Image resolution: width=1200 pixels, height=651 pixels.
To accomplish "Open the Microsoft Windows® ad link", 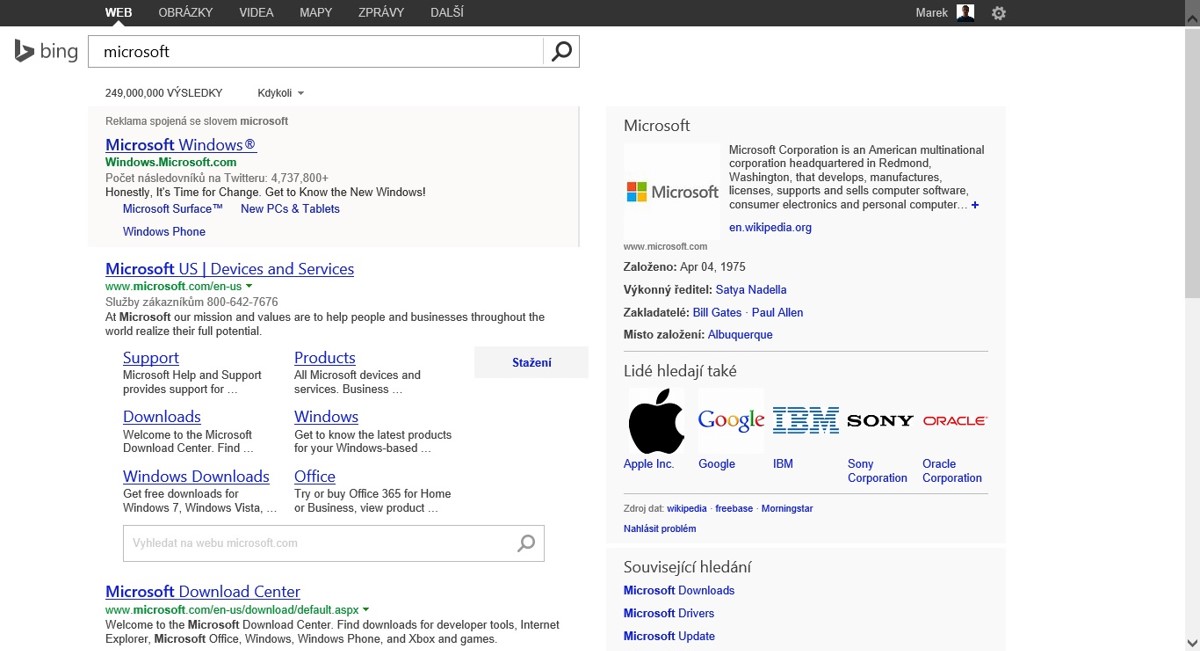I will [x=181, y=145].
